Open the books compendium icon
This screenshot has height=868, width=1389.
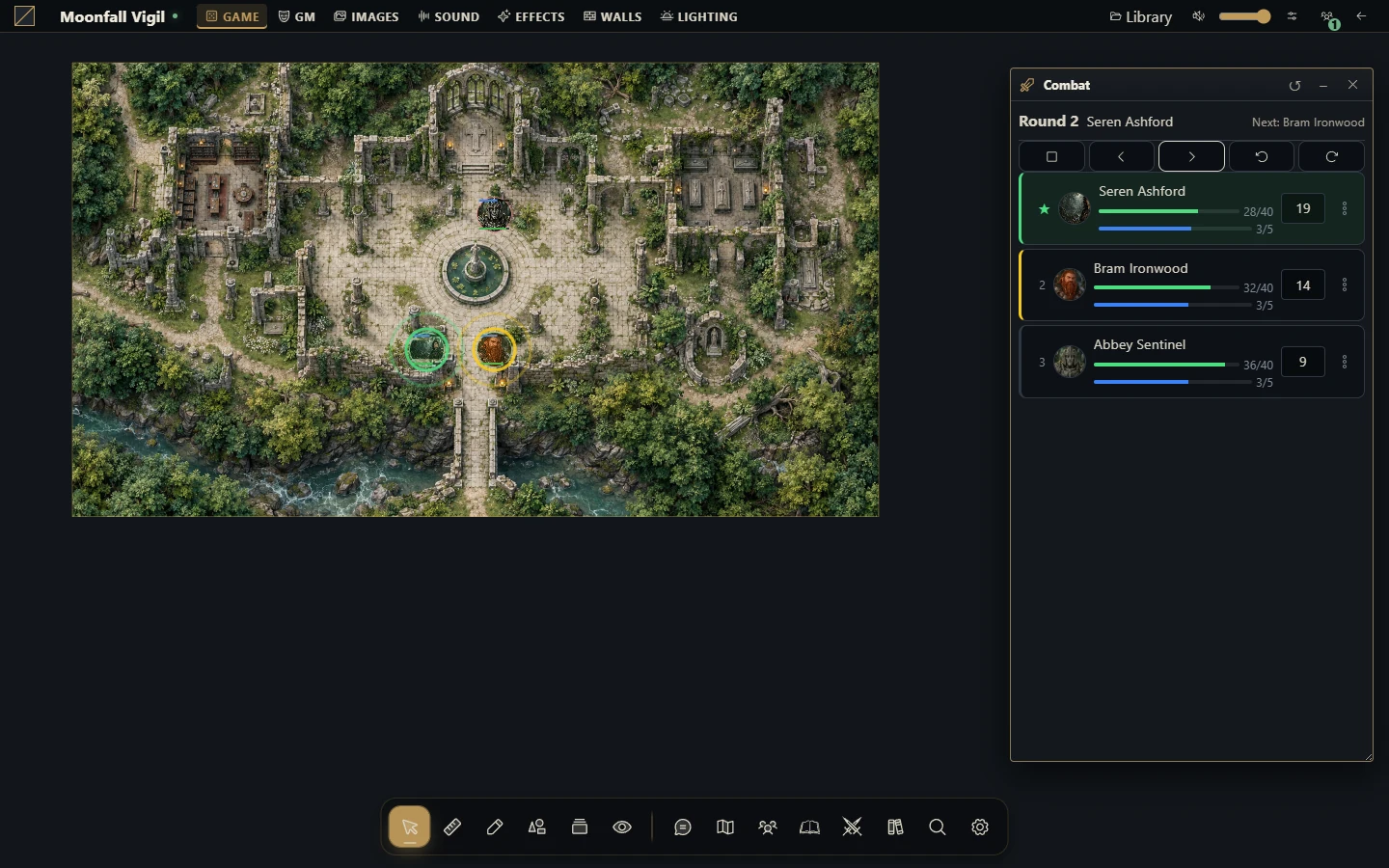pos(895,827)
